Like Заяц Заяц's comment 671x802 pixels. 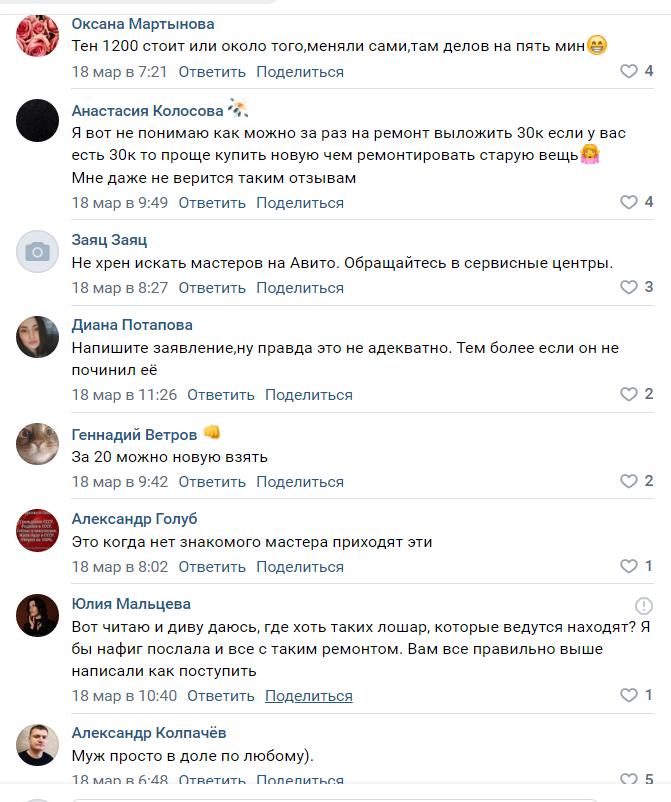click(x=628, y=288)
